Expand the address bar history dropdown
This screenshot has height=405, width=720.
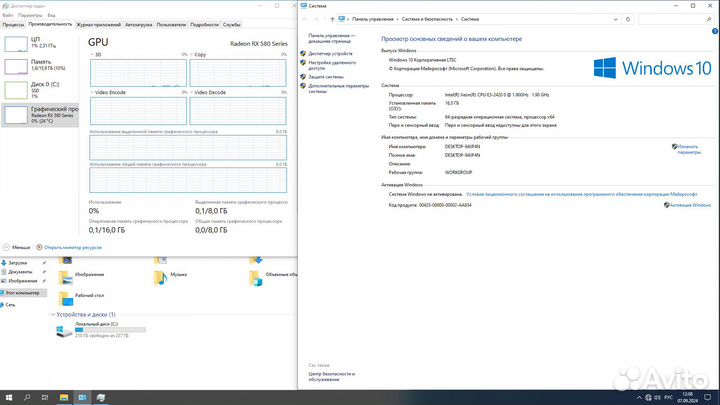click(615, 19)
